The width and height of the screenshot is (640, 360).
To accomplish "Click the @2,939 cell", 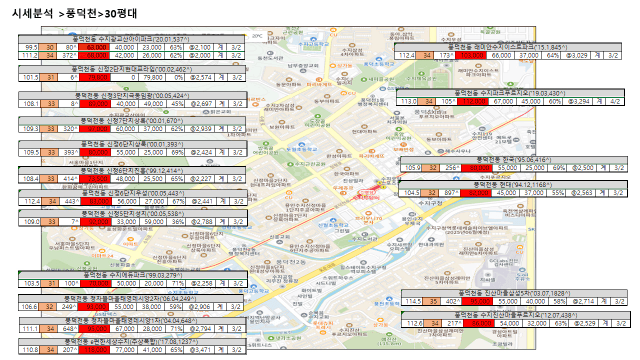I will click(200, 129).
